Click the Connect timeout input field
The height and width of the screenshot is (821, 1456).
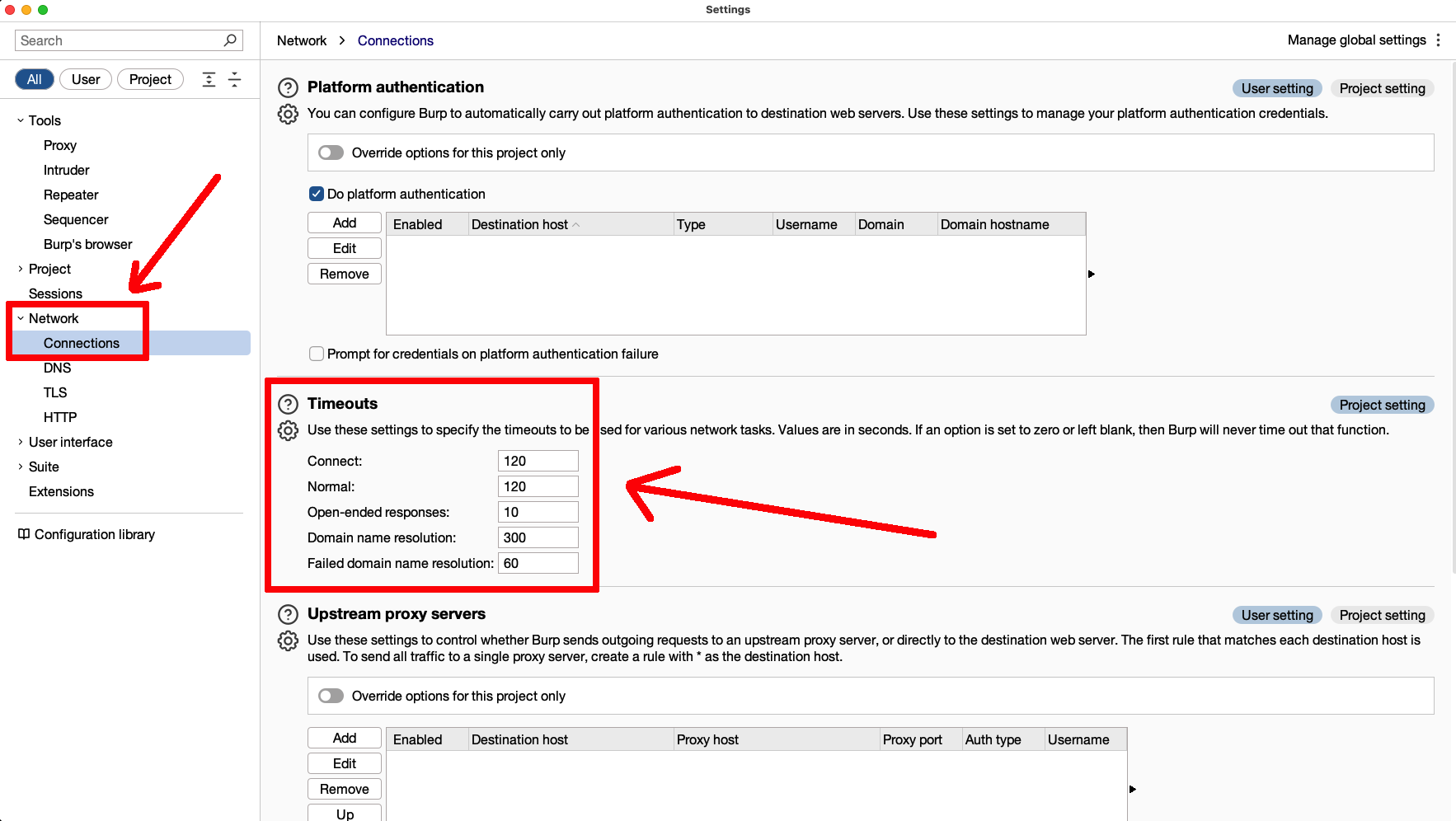pos(538,461)
